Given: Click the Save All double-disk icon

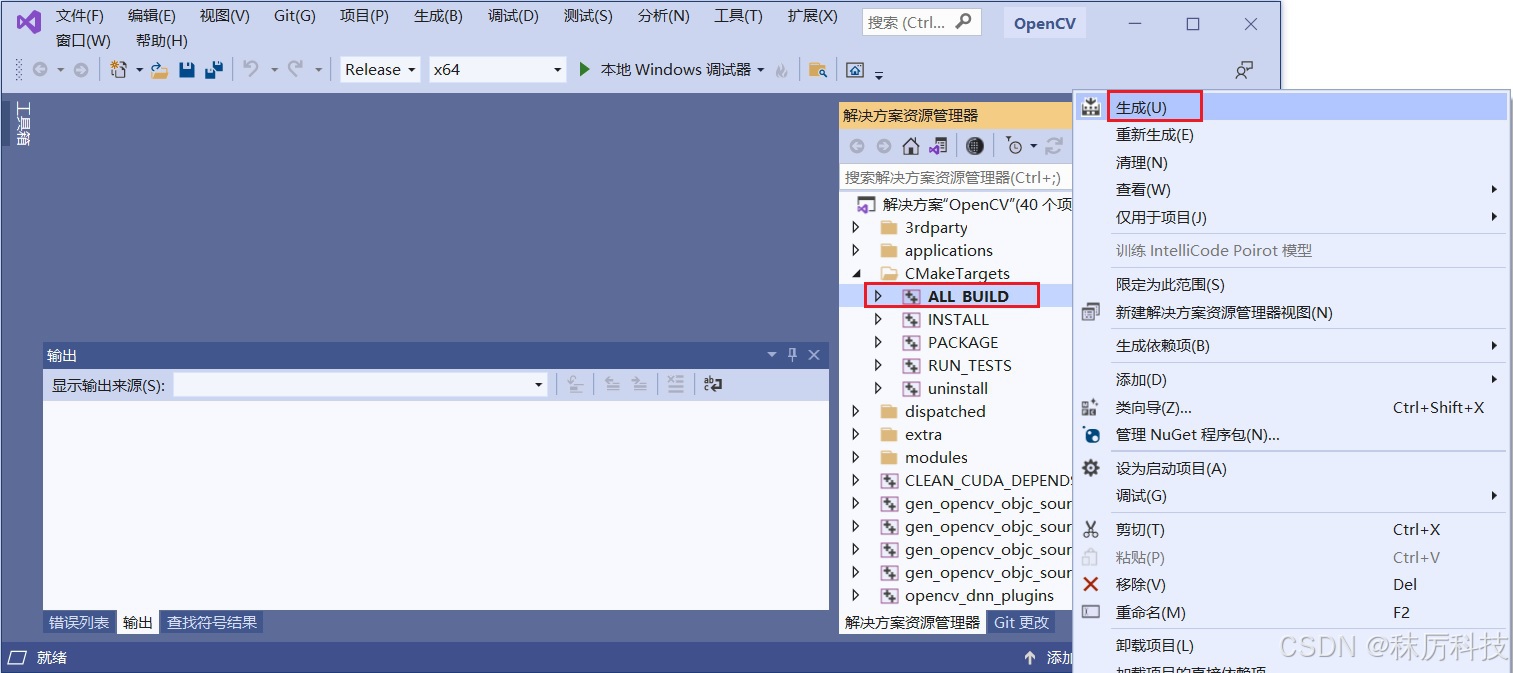Looking at the screenshot, I should [x=213, y=70].
